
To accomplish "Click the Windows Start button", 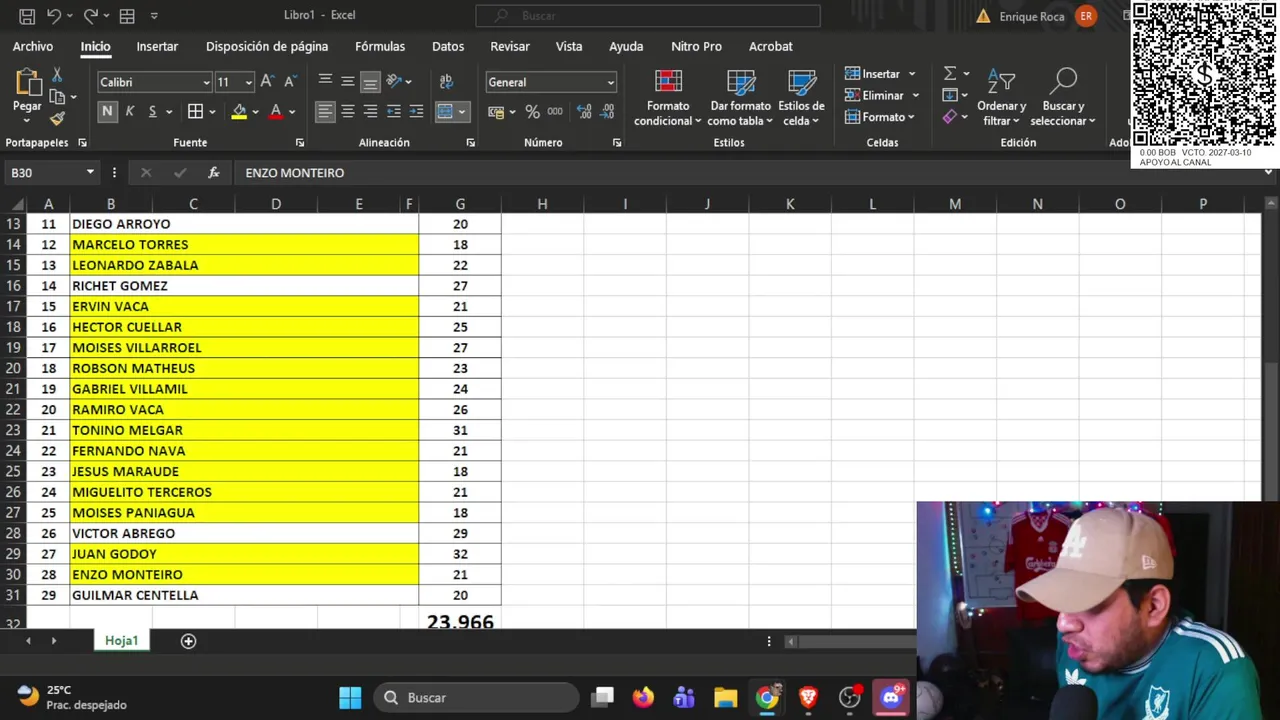I will (x=350, y=698).
